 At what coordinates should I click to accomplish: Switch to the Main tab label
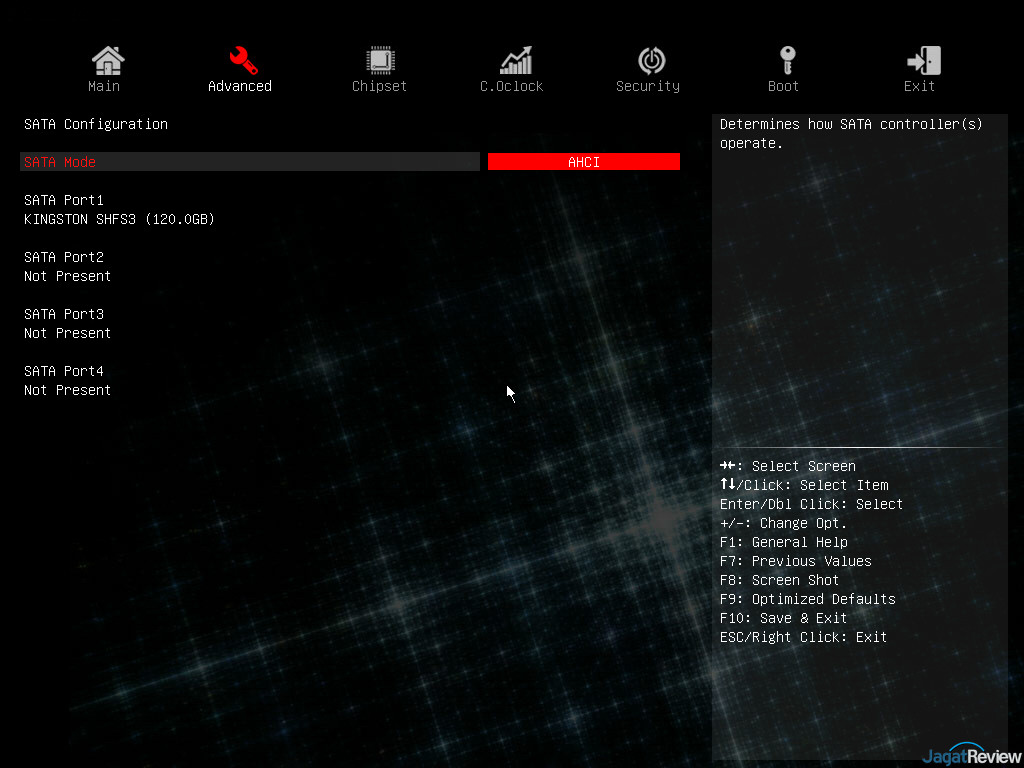[104, 87]
